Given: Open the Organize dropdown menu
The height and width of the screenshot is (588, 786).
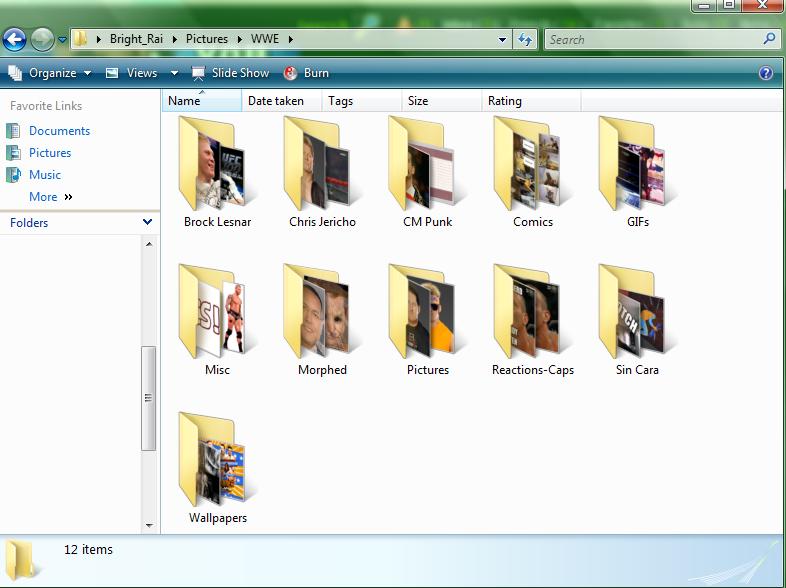Looking at the screenshot, I should pos(50,73).
